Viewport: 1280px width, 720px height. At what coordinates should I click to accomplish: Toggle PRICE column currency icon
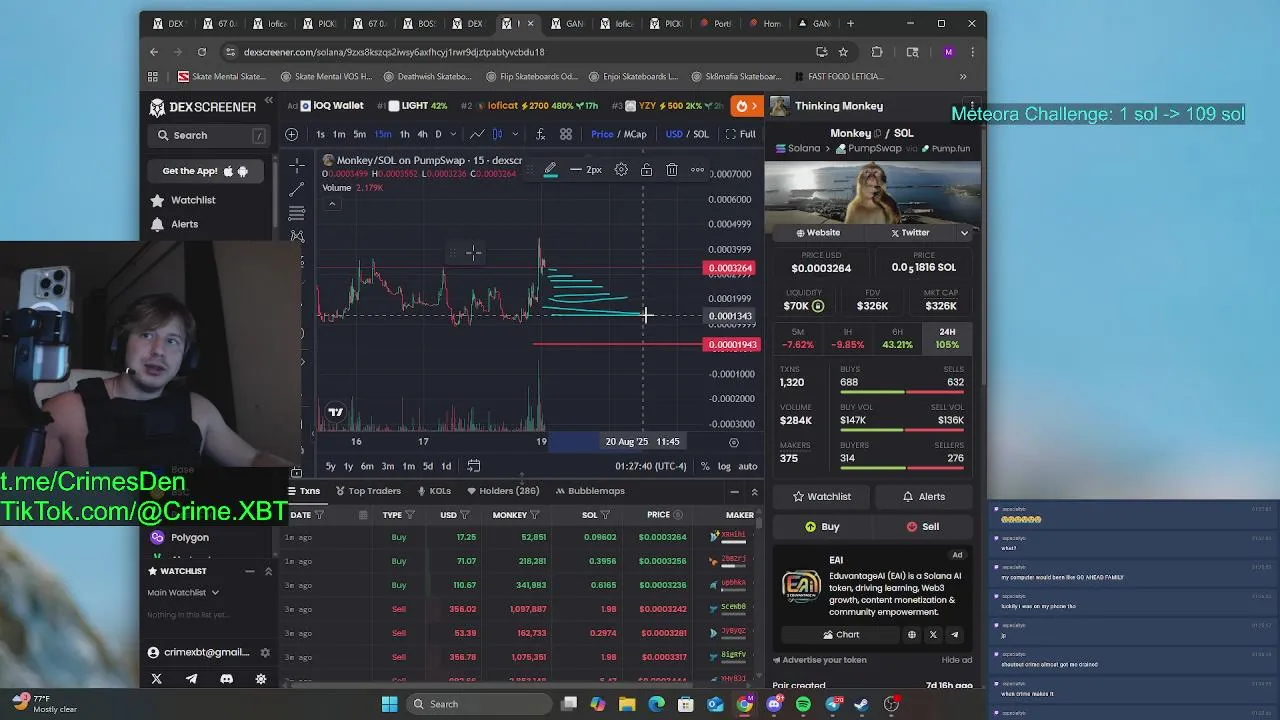(678, 515)
